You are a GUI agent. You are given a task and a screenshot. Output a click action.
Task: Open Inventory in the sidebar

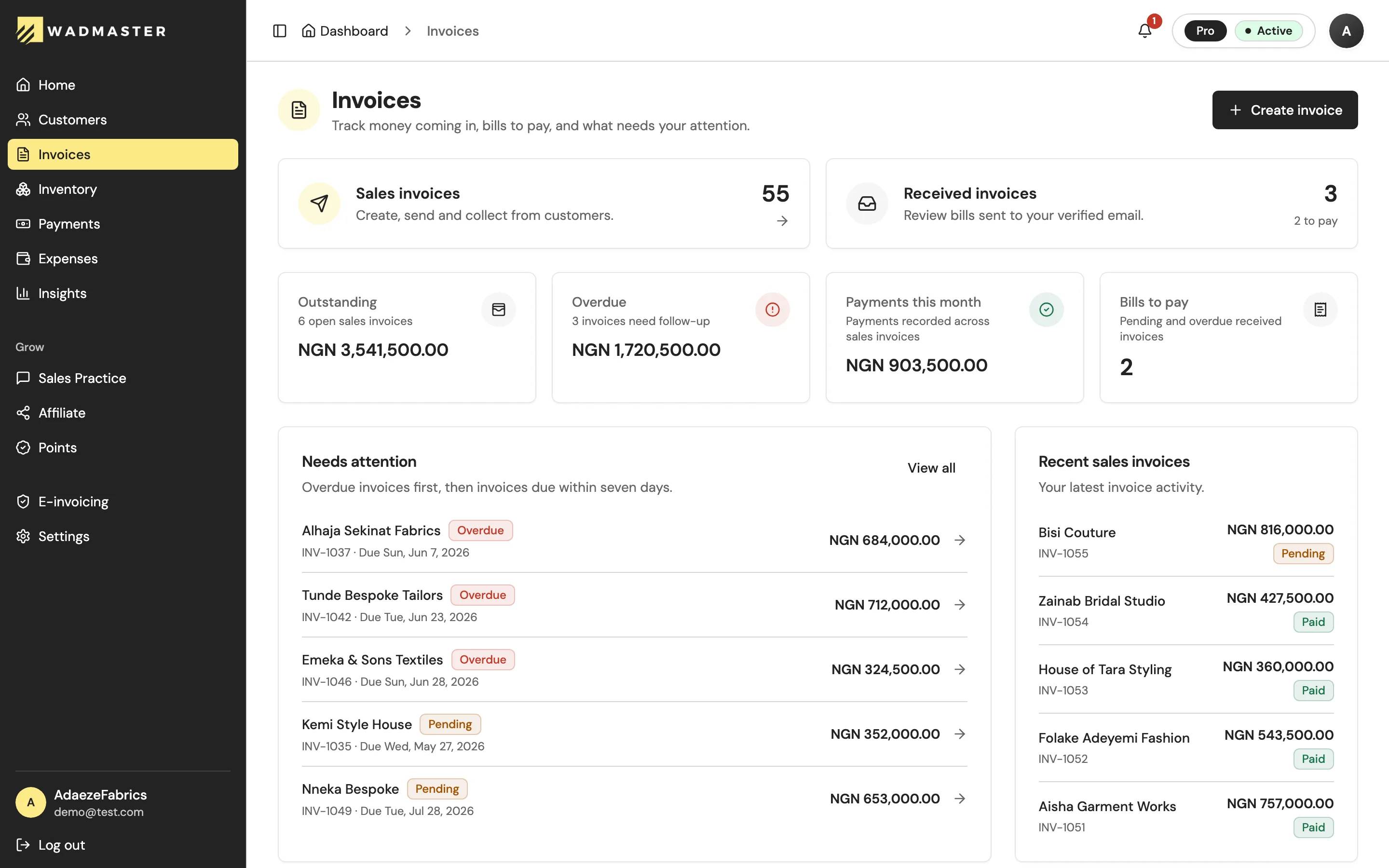tap(123, 189)
